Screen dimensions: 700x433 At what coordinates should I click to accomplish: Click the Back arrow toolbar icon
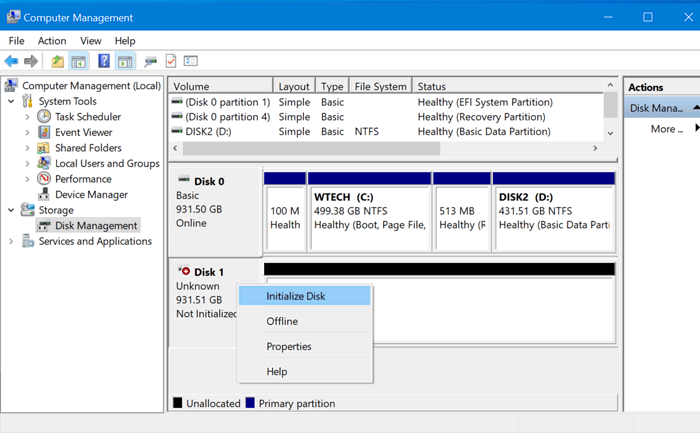[x=11, y=61]
